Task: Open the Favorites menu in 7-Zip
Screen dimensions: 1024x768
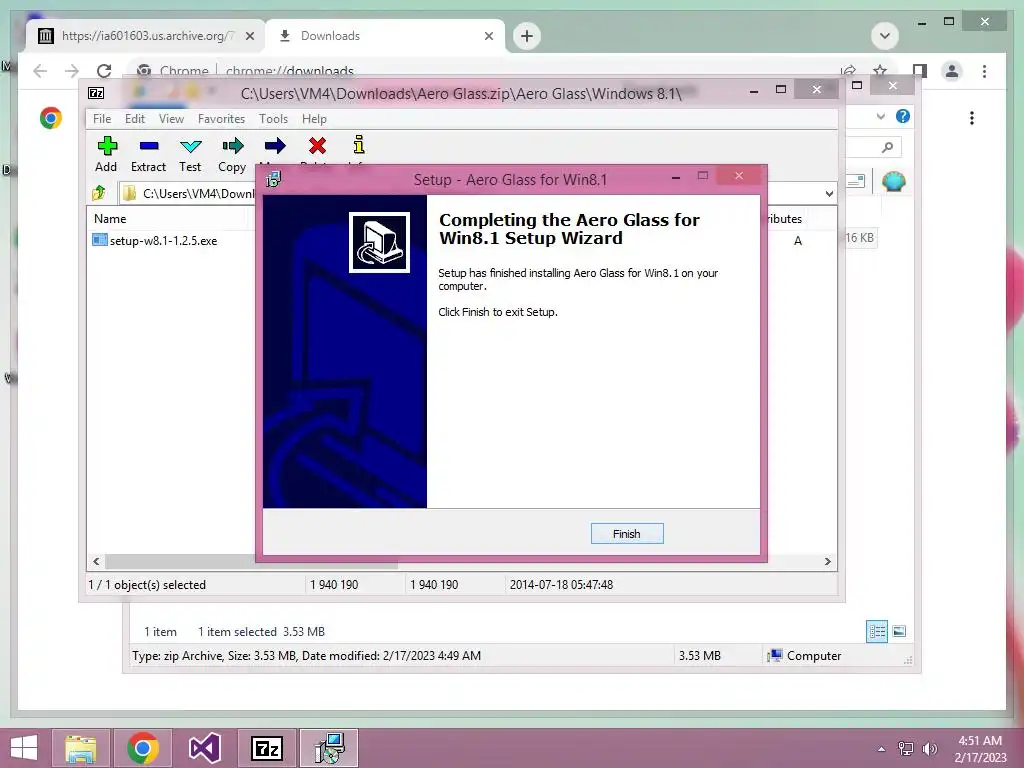Action: [221, 119]
